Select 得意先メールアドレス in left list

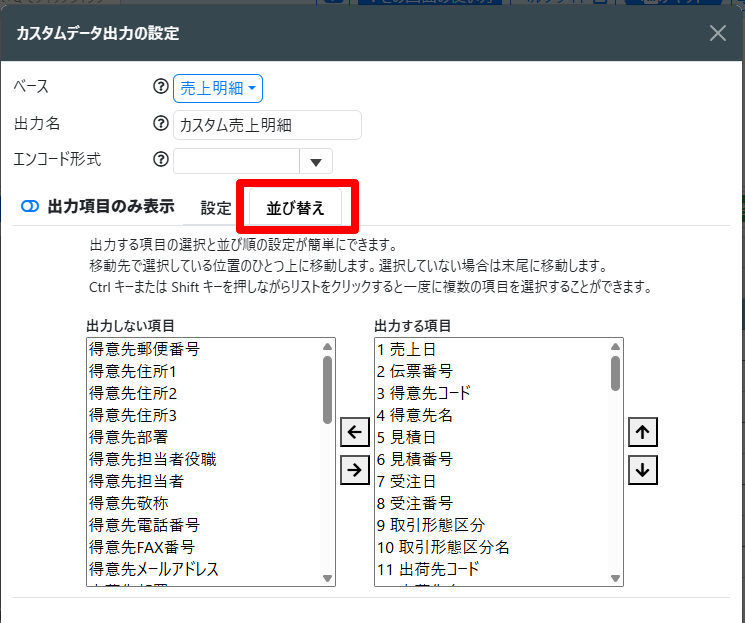coord(154,569)
